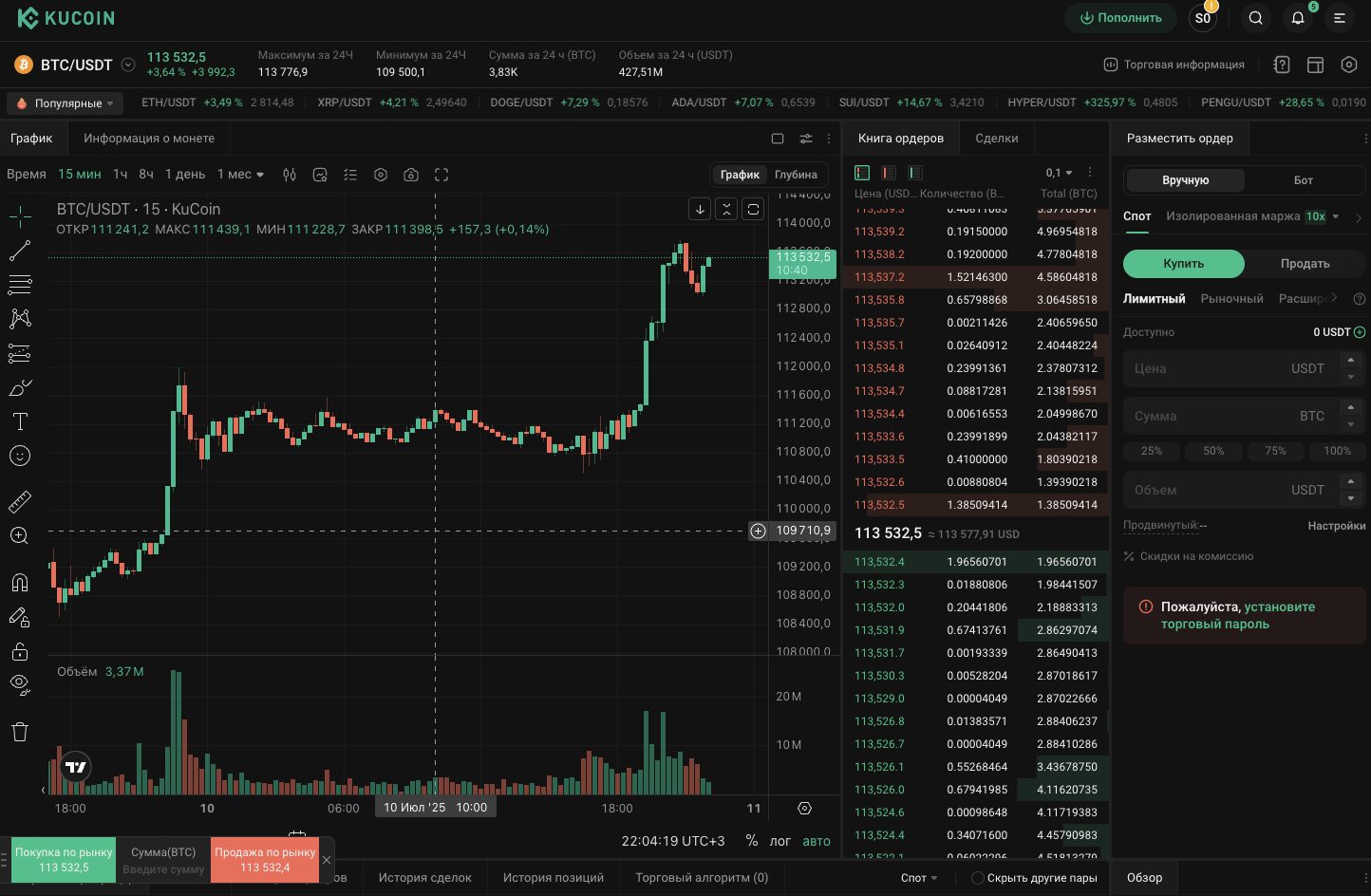Open the emoji icons tool
The image size is (1371, 896).
pyautogui.click(x=20, y=456)
